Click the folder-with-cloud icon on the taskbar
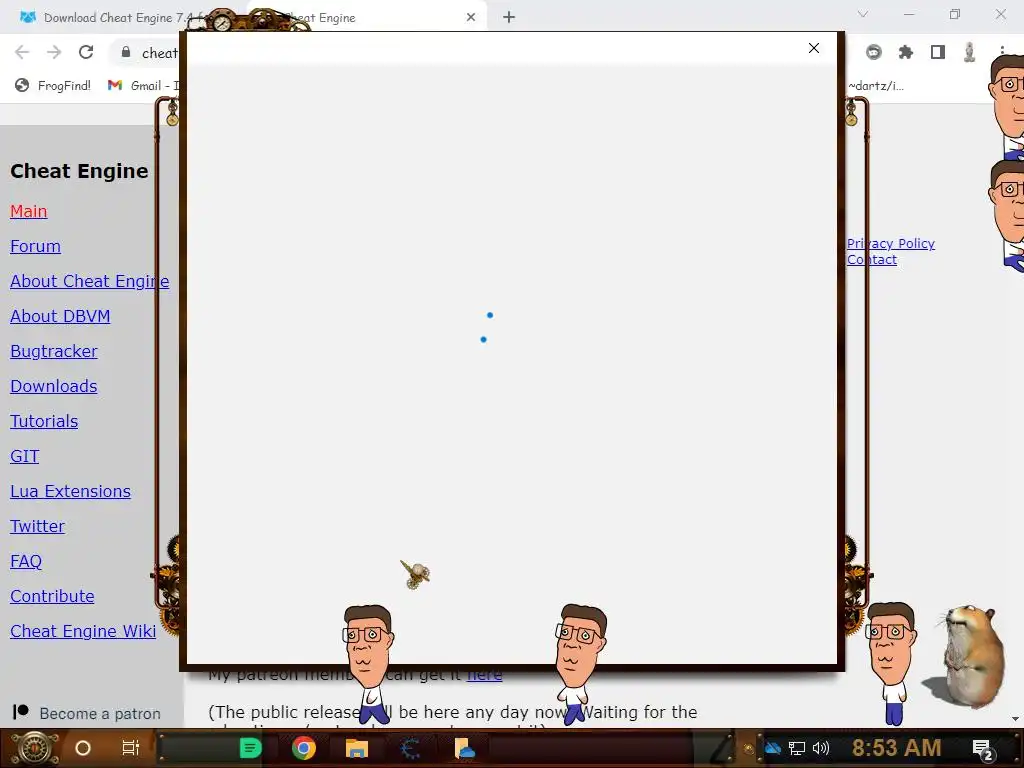1024x768 pixels. [464, 748]
